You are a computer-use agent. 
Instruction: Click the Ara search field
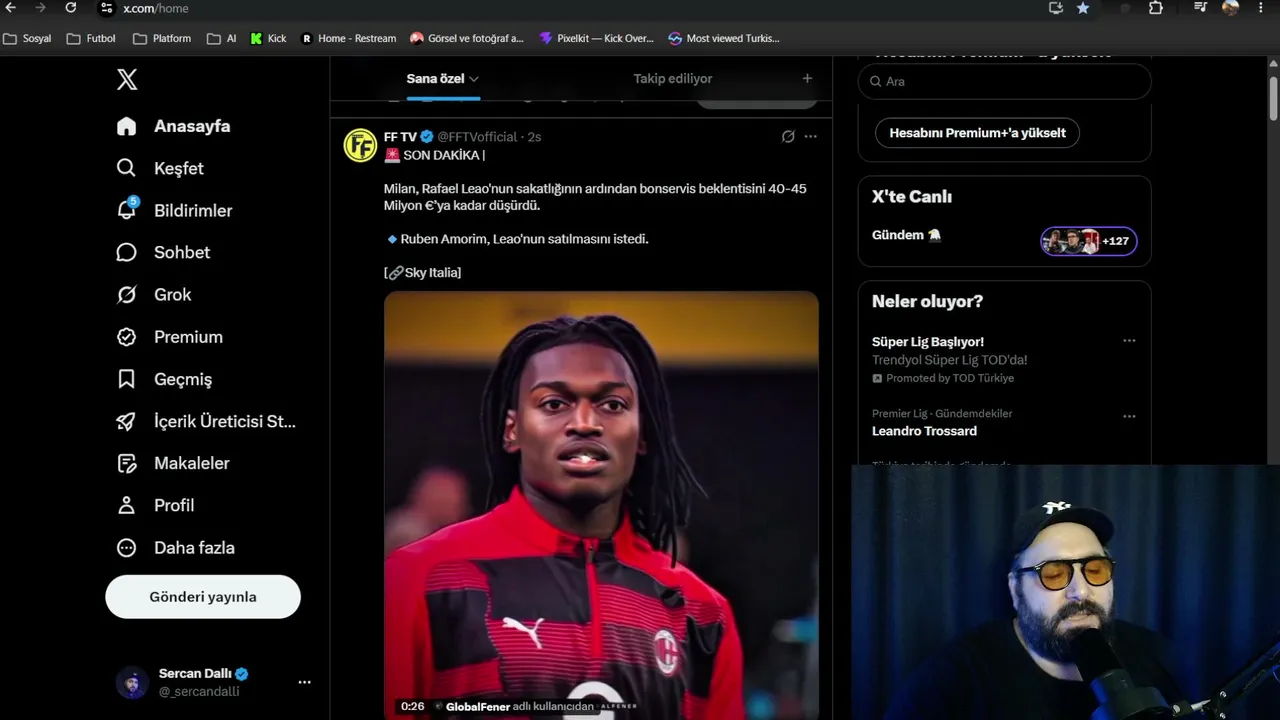click(x=1004, y=81)
